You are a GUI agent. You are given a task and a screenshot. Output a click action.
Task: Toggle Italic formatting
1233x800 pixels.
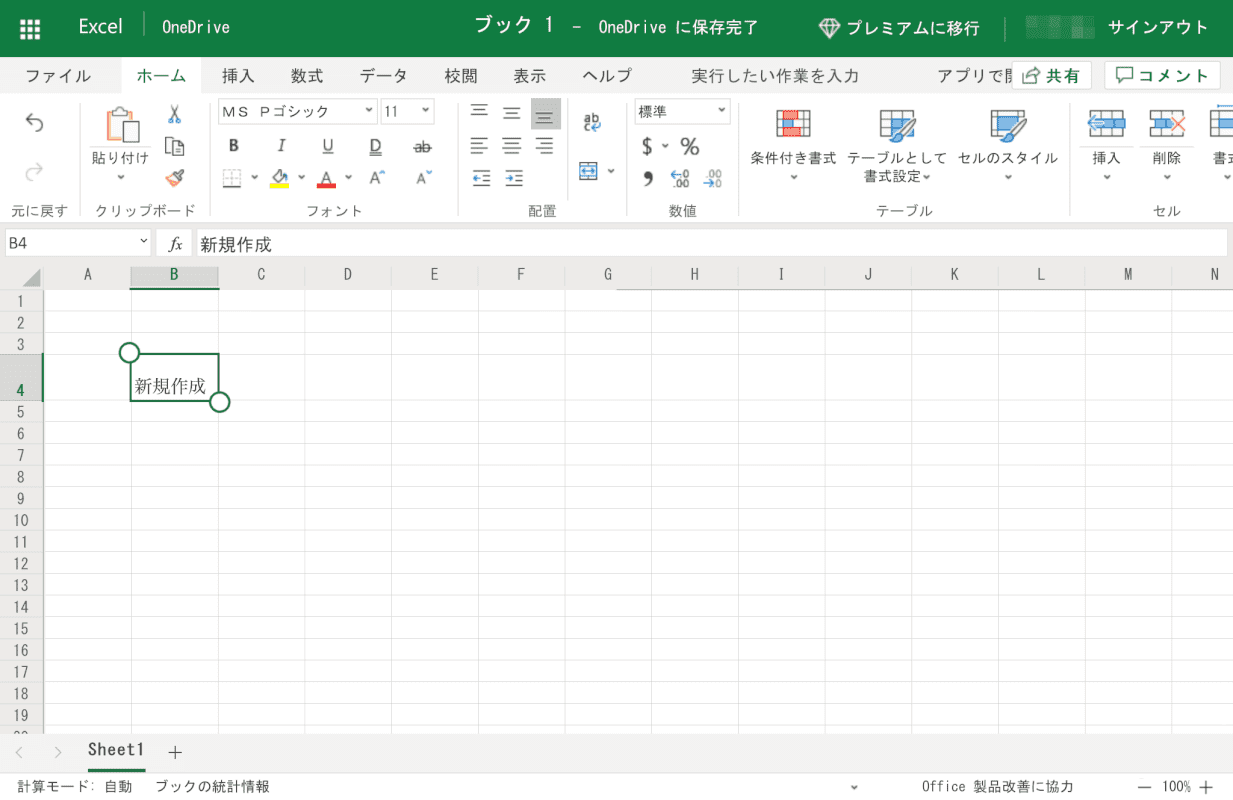pyautogui.click(x=281, y=146)
